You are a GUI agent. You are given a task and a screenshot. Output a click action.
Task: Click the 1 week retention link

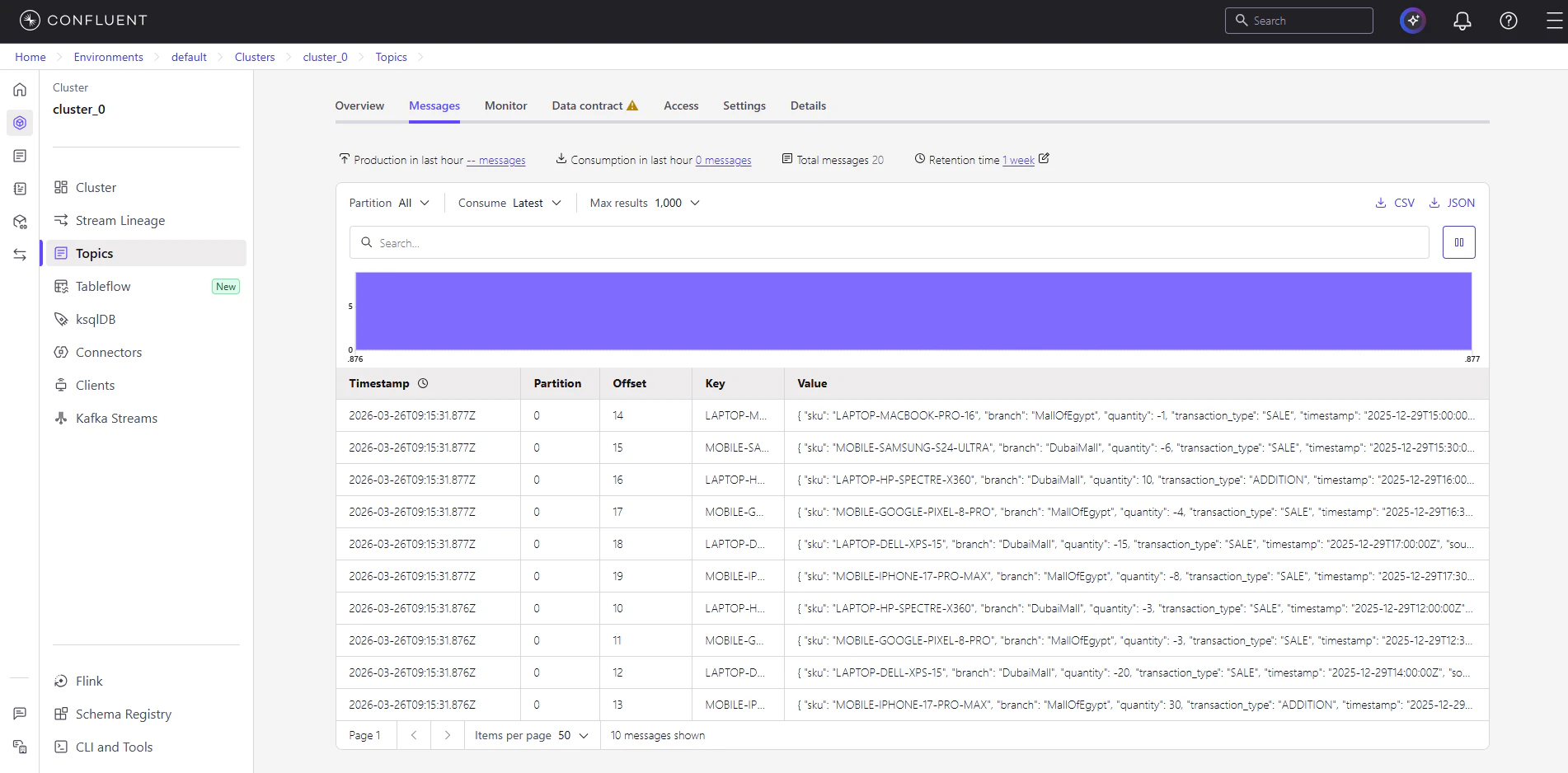tap(1018, 160)
